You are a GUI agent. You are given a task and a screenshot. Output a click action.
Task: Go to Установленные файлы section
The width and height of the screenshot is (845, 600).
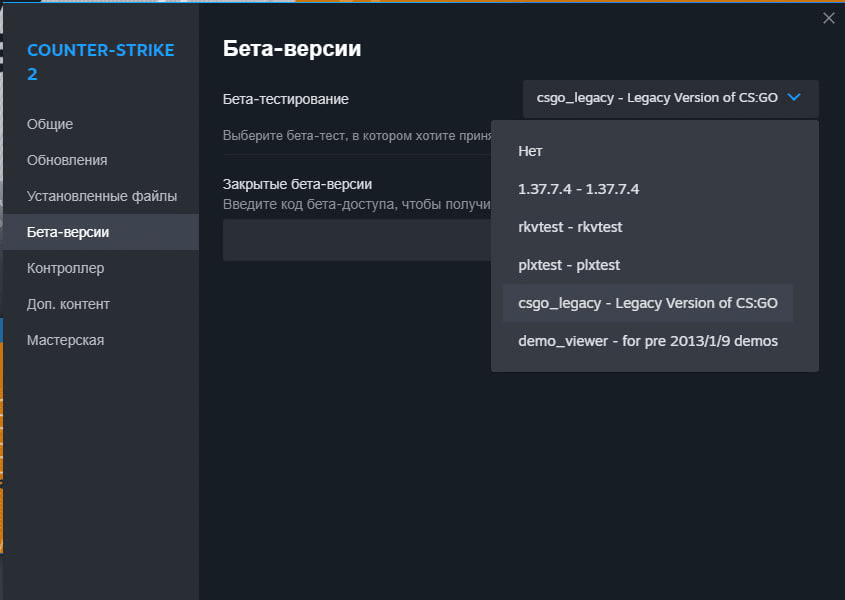101,196
